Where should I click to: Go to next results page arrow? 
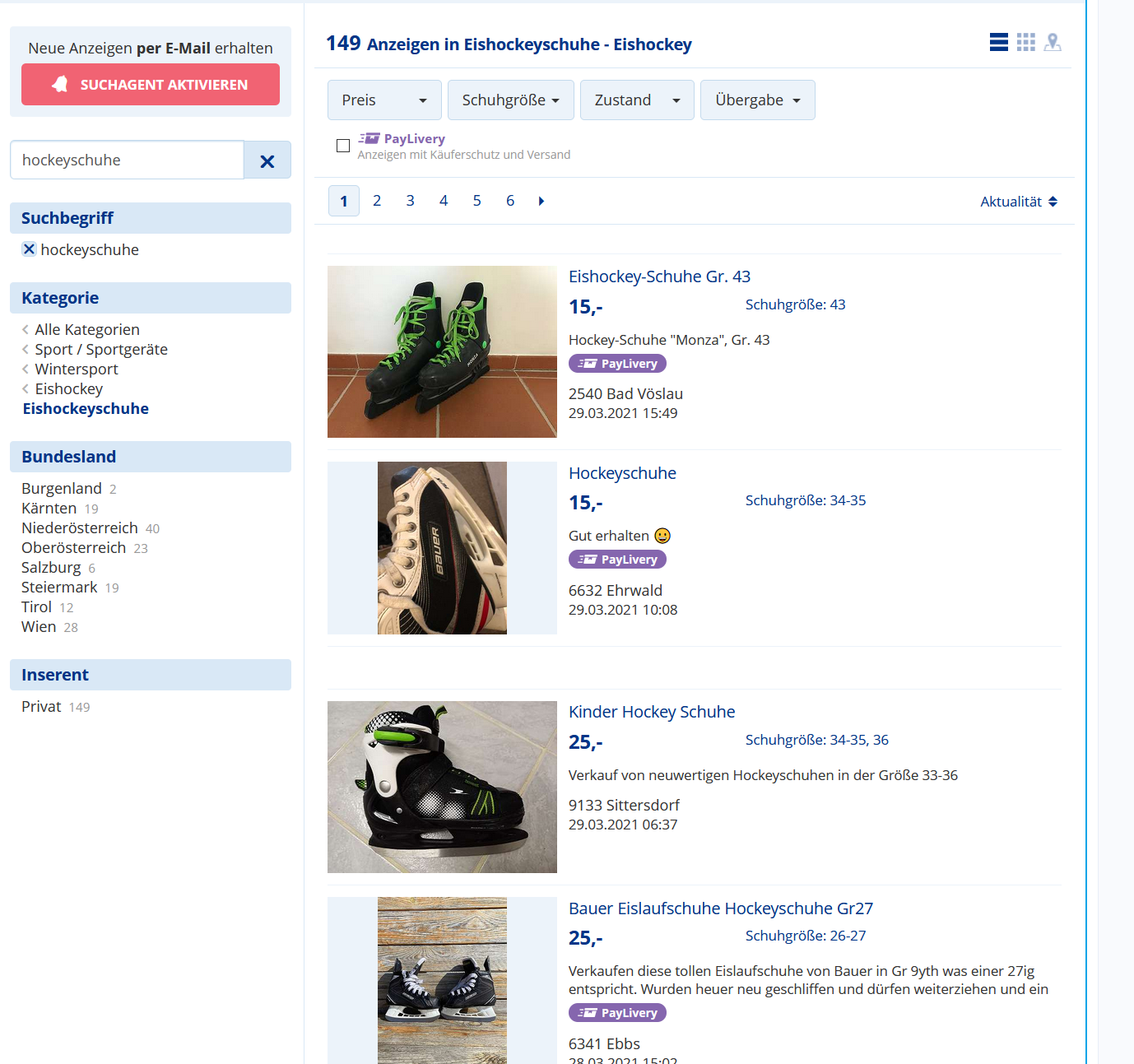pos(541,202)
